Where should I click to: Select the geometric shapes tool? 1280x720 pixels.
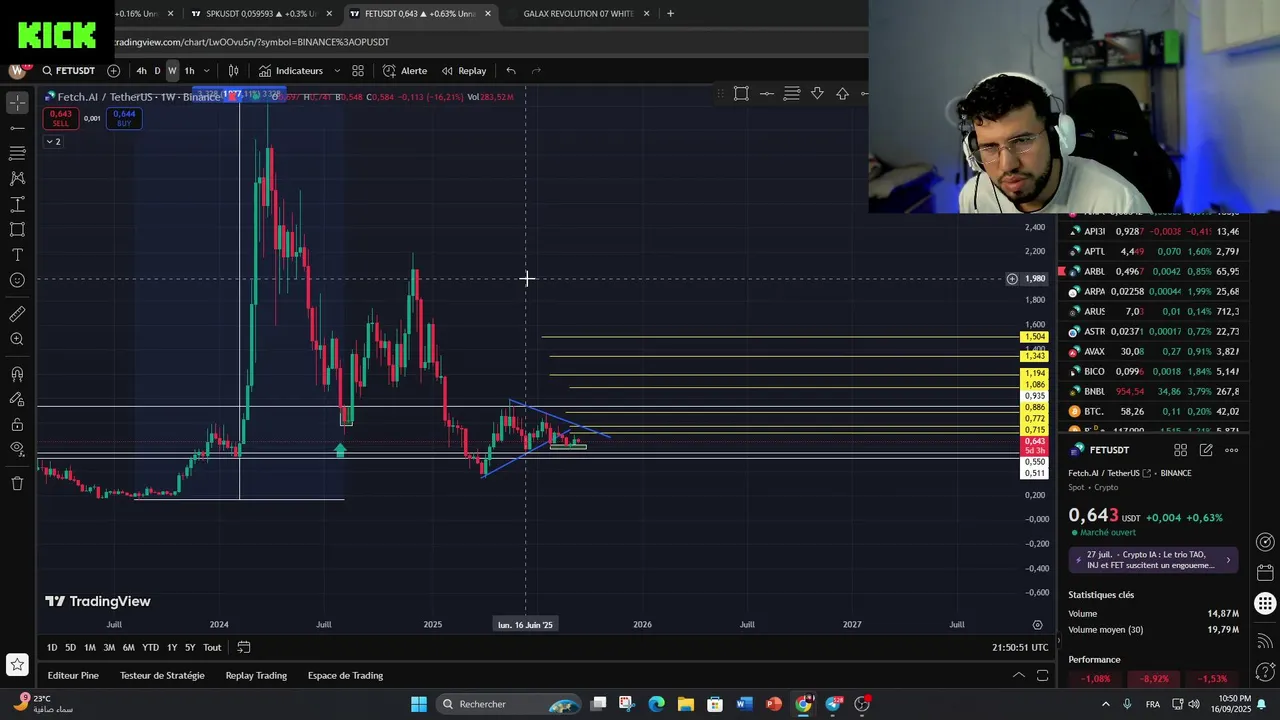17,229
